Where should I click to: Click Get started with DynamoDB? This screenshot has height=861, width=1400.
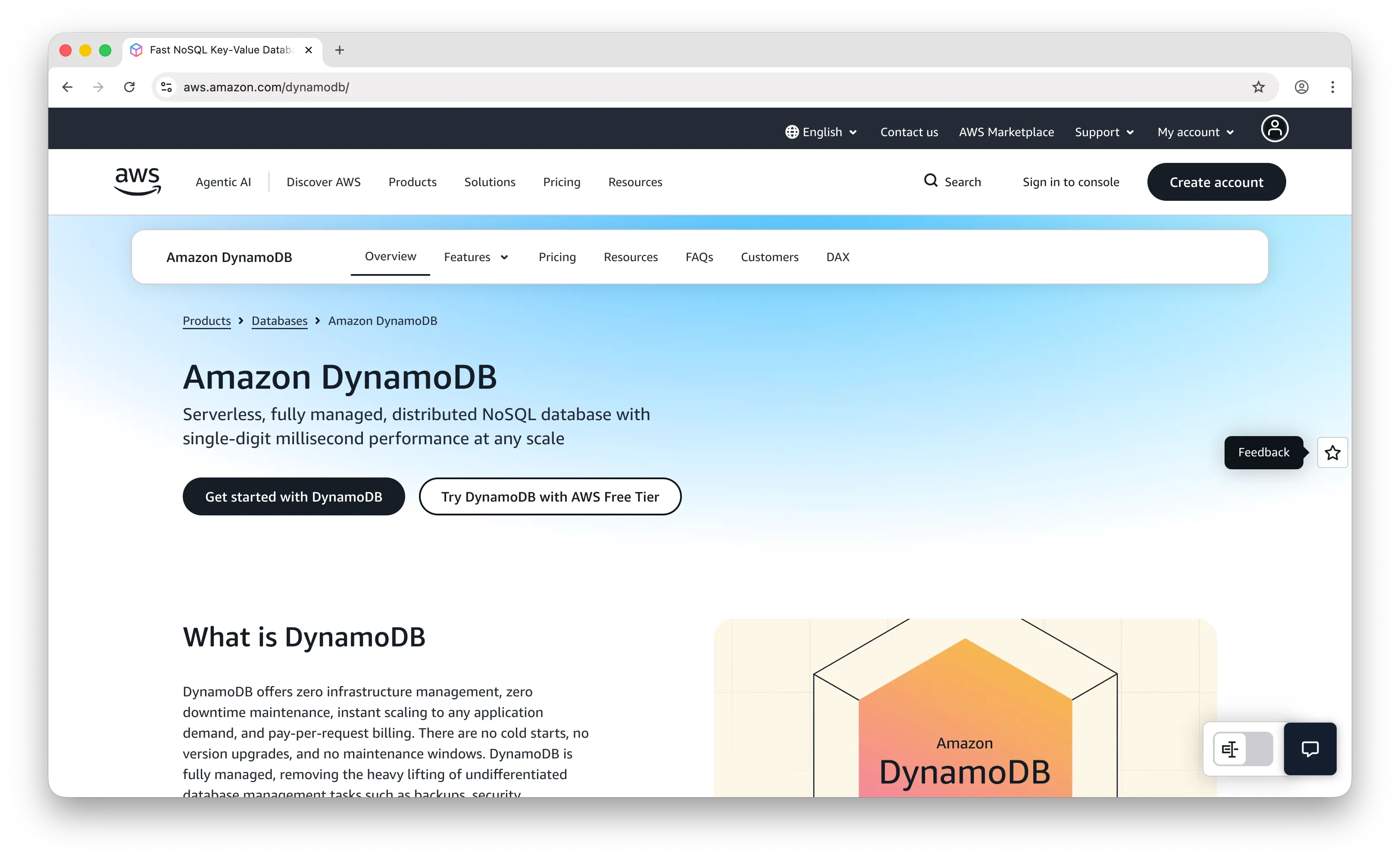click(x=294, y=496)
